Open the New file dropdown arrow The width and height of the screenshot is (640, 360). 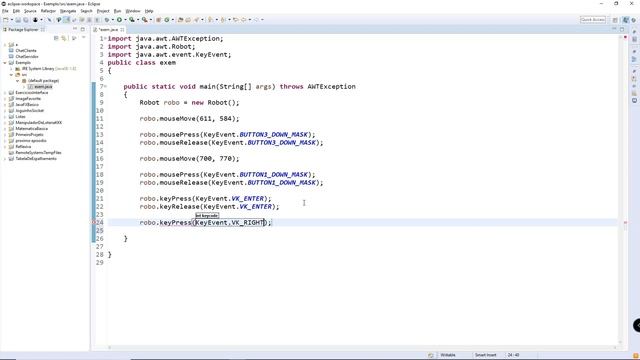point(11,20)
